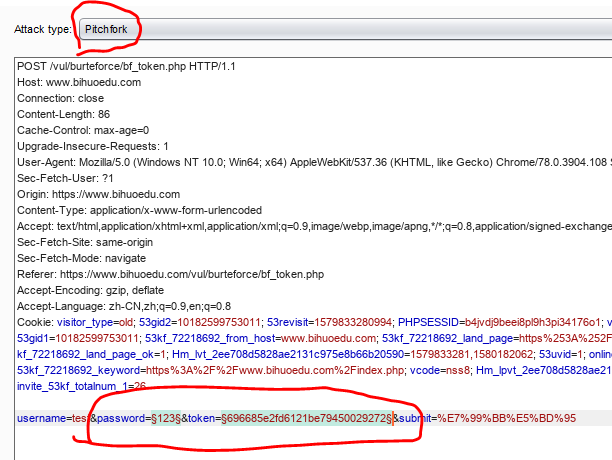Click the 'Content-Length: 86' header
612x460 pixels.
(64, 114)
